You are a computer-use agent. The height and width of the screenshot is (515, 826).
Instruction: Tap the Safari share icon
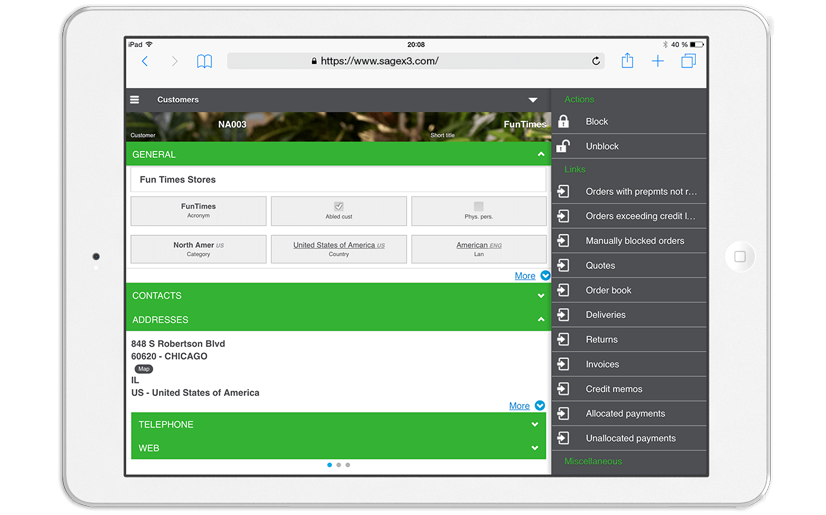pos(627,61)
